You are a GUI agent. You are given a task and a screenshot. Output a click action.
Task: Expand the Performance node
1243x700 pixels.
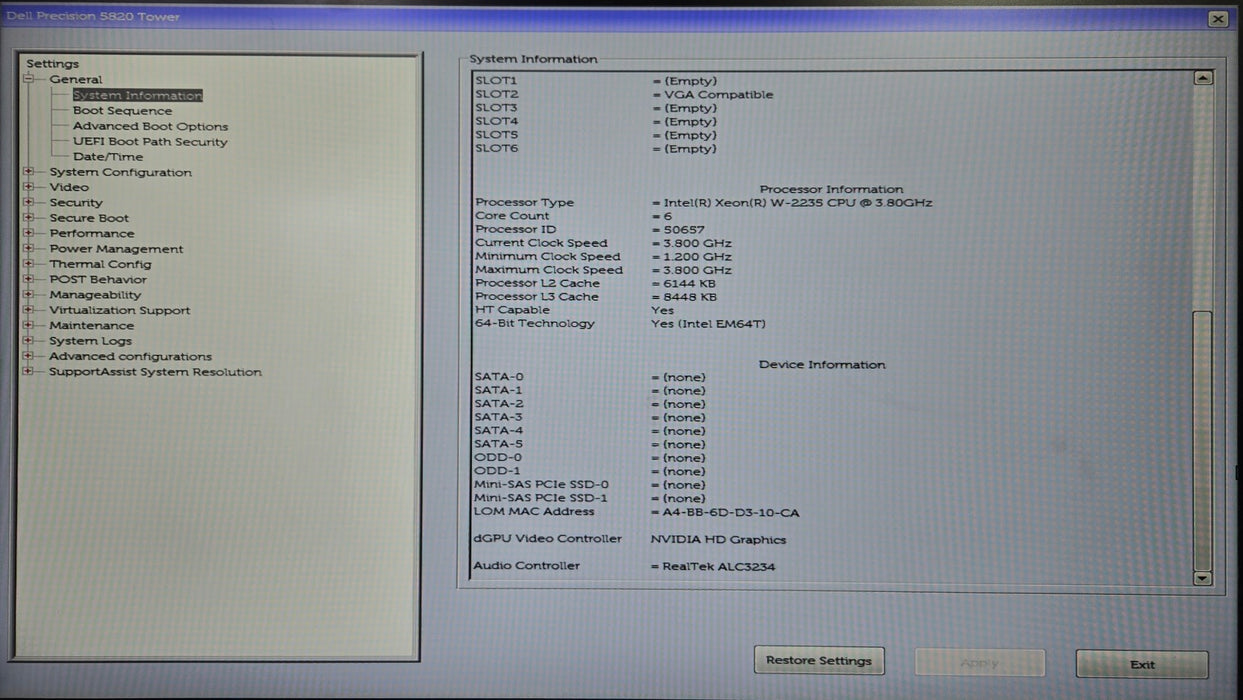[x=29, y=233]
